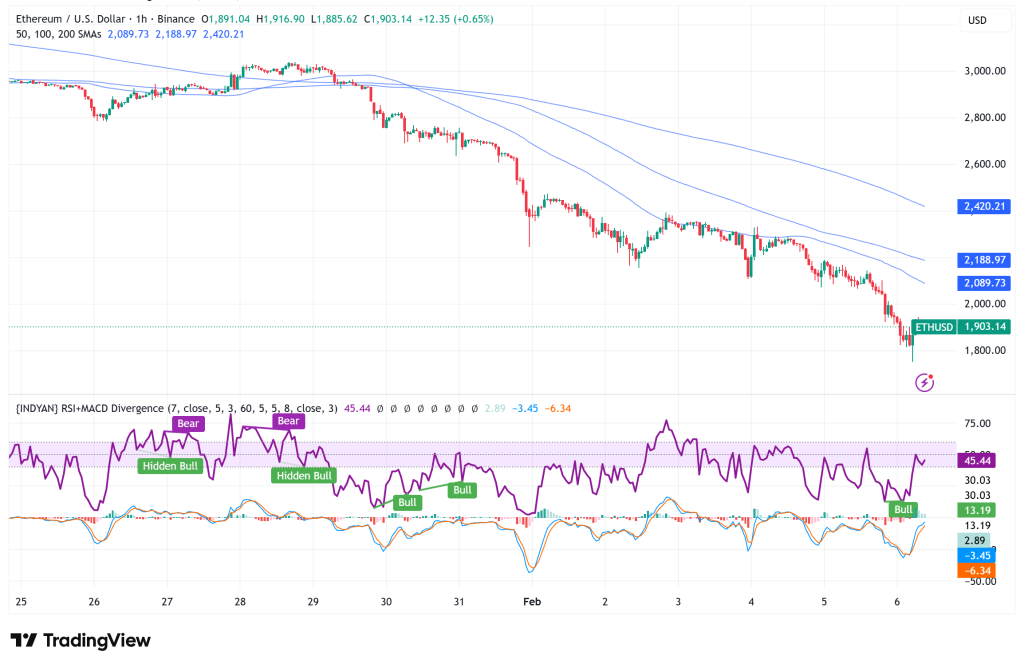The height and width of the screenshot is (667, 1024).
Task: Click the 2,188.97 price label on axis
Action: [x=984, y=261]
